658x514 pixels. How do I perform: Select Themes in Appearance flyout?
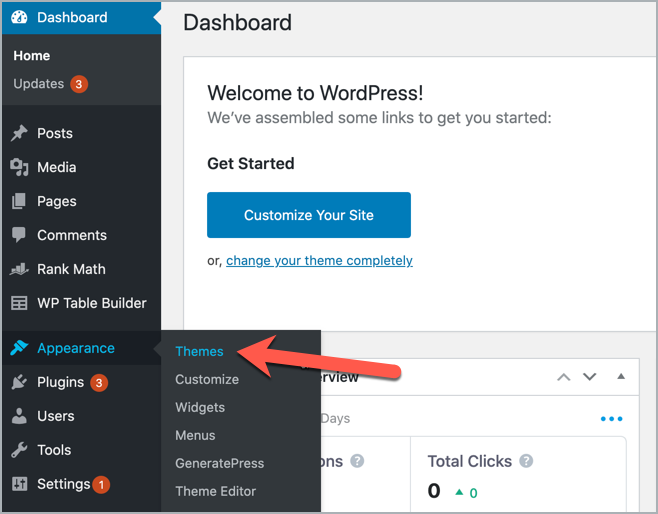coord(199,351)
